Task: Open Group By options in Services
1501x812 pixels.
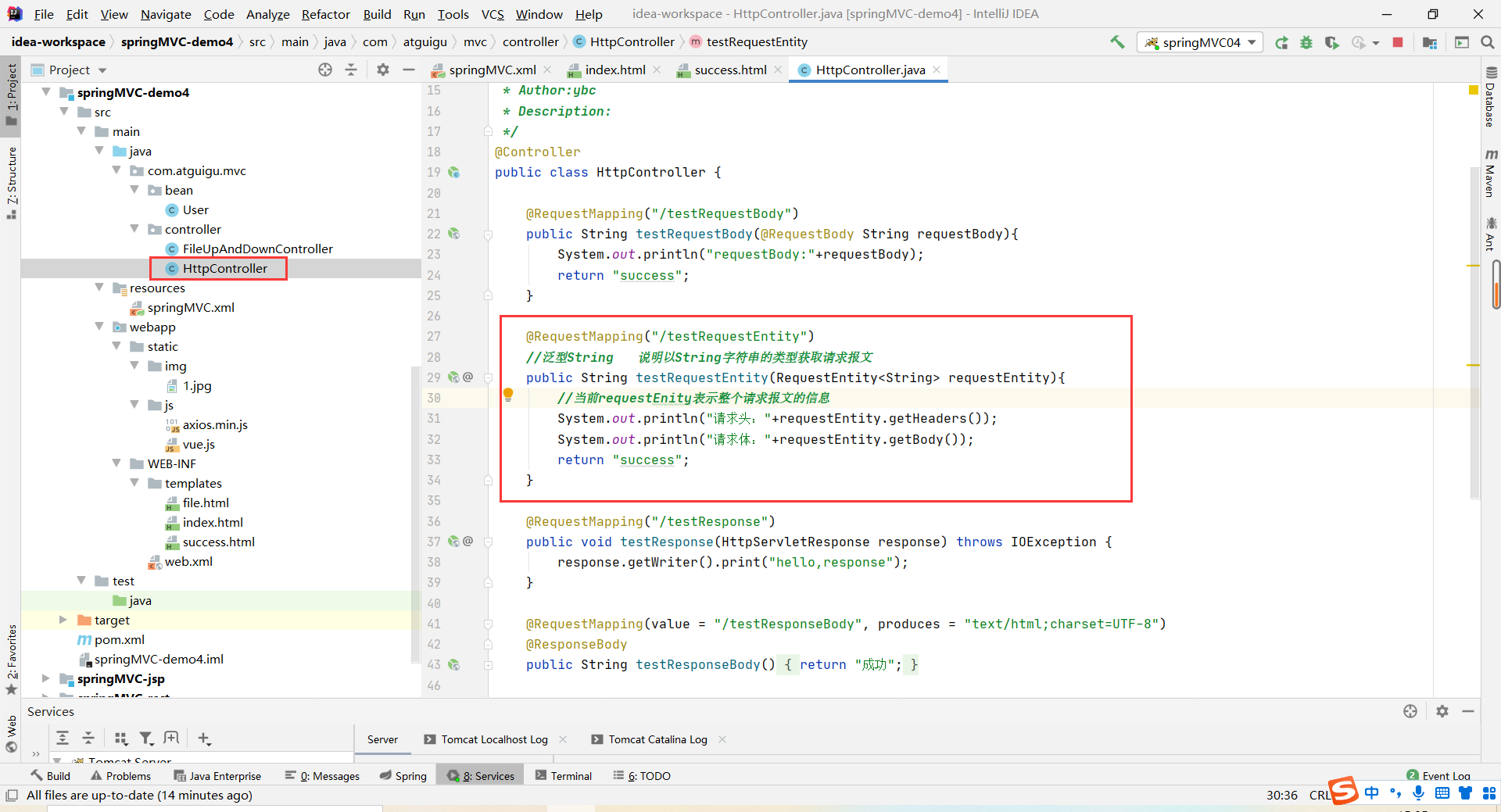Action: (120, 738)
